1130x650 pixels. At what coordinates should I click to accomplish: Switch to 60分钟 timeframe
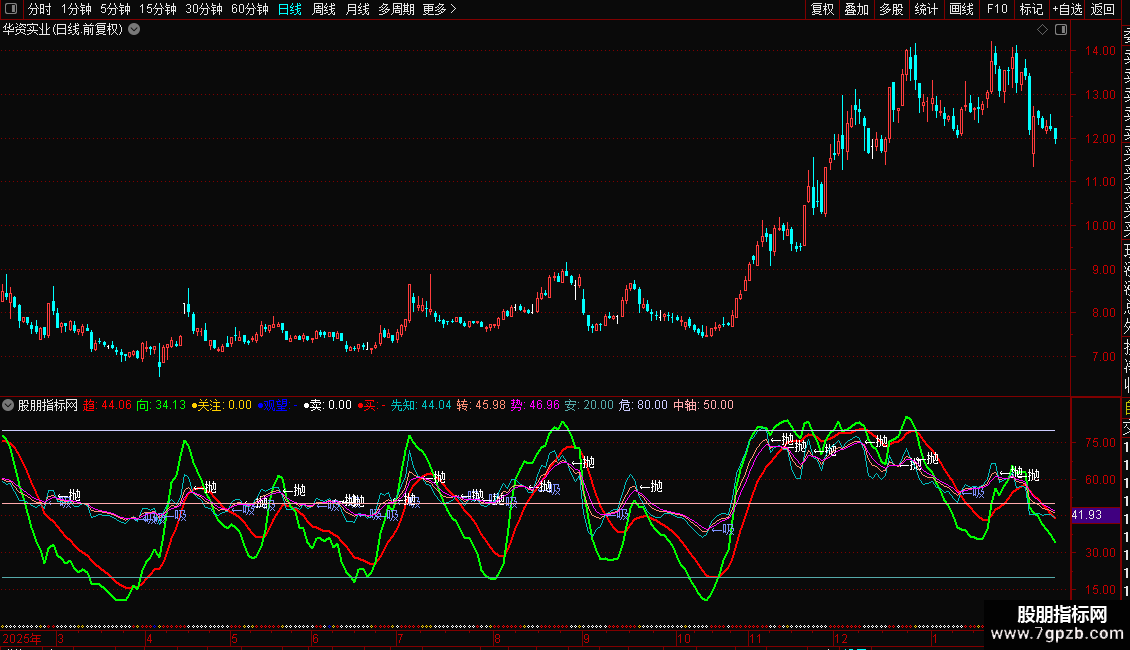[x=250, y=9]
